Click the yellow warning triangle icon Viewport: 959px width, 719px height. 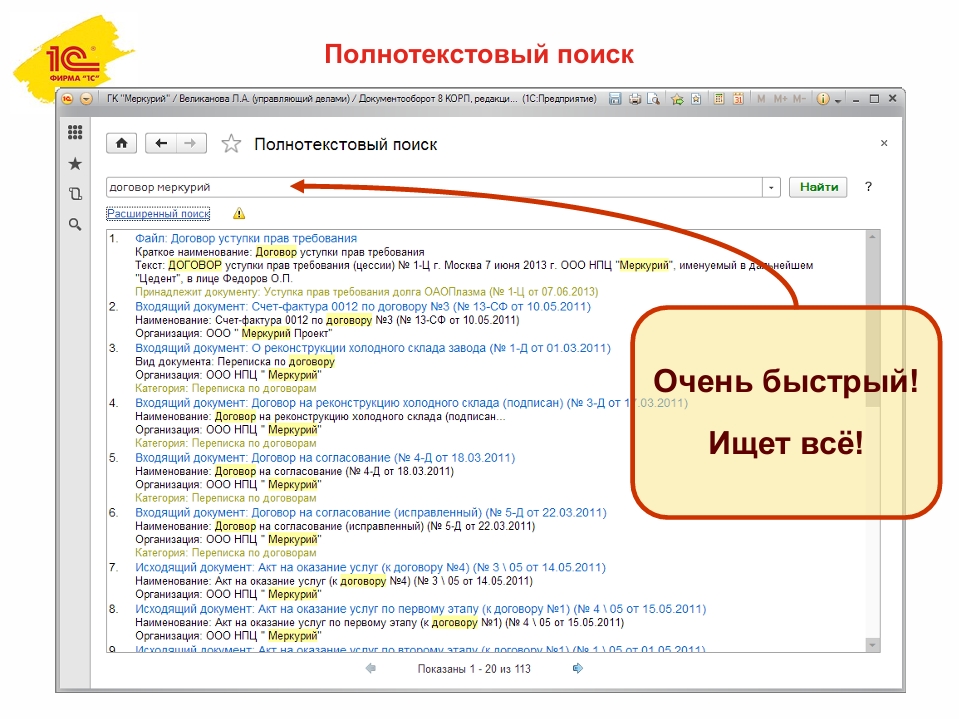[238, 213]
